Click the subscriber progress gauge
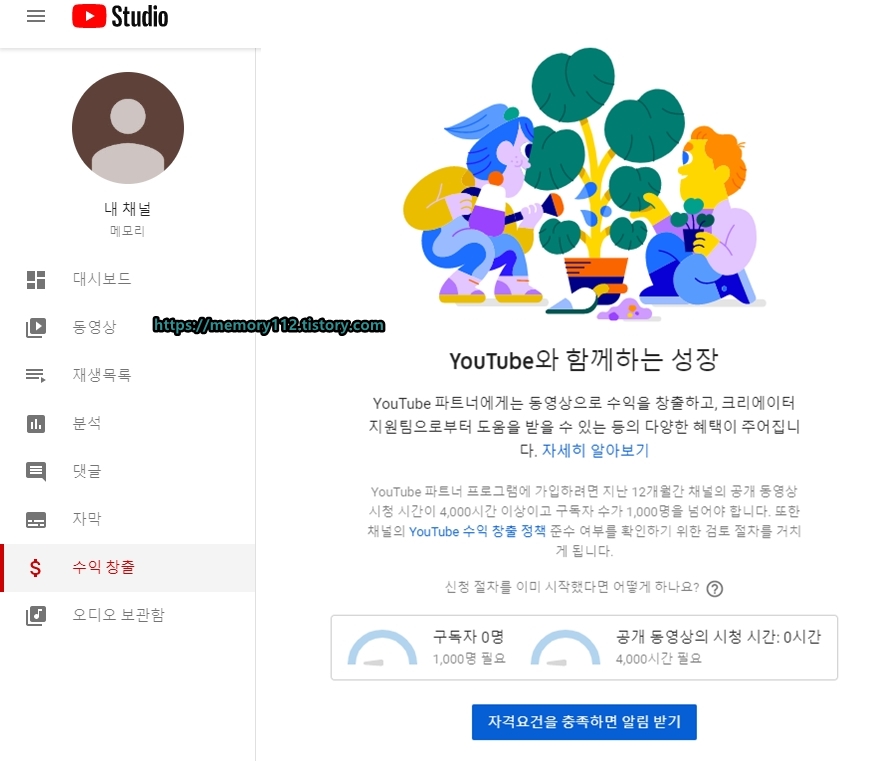Screen dimensions: 875x761 [x=382, y=648]
